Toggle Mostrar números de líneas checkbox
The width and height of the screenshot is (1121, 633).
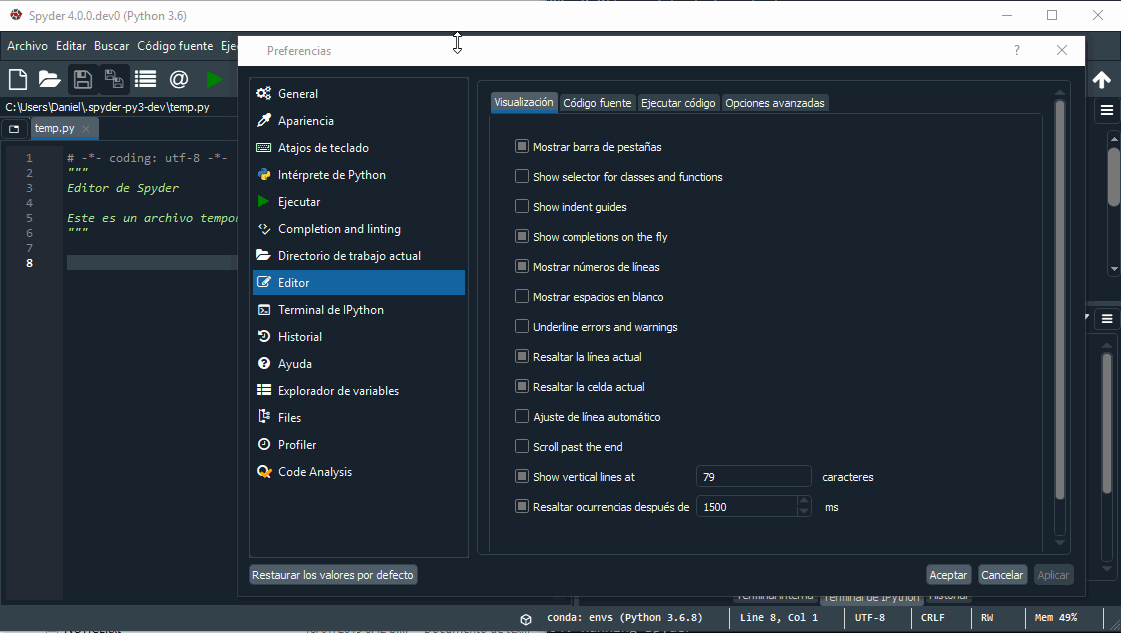pyautogui.click(x=522, y=267)
